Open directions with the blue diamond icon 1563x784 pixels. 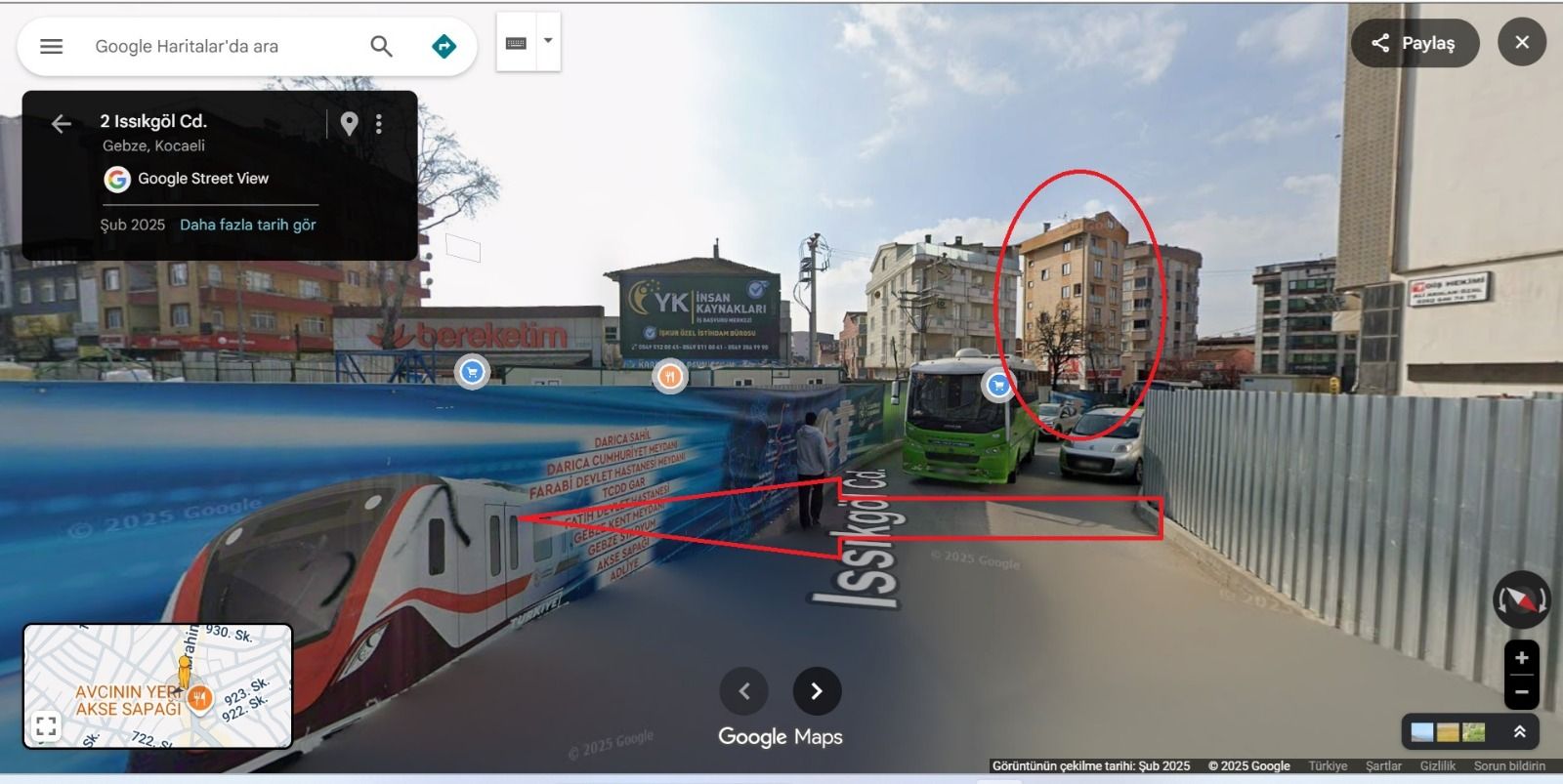click(x=444, y=46)
